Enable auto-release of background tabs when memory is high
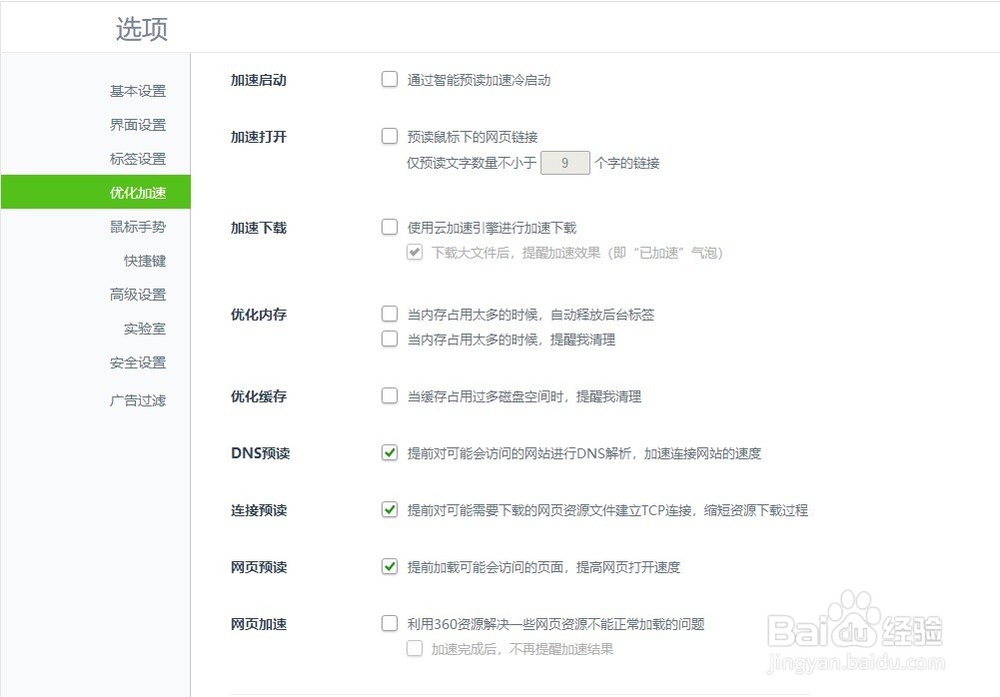Image resolution: width=1000 pixels, height=697 pixels. [389, 313]
